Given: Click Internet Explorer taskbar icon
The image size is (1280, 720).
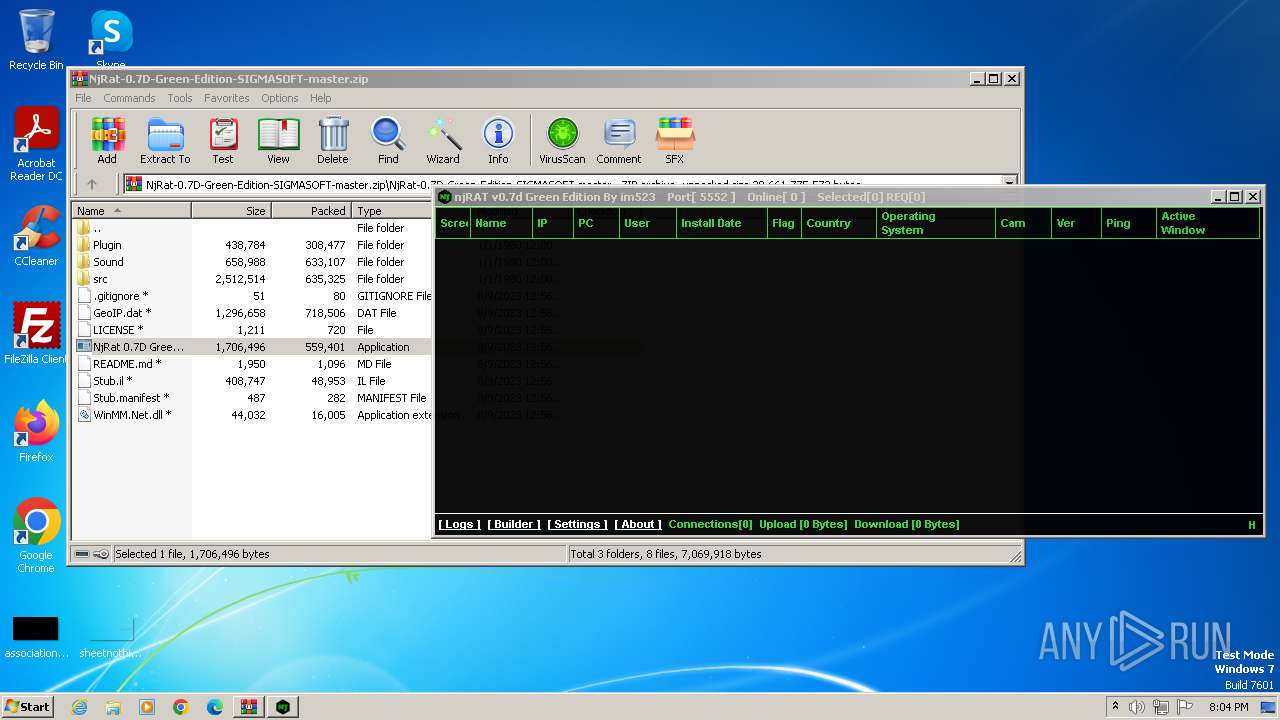Looking at the screenshot, I should pos(80,707).
